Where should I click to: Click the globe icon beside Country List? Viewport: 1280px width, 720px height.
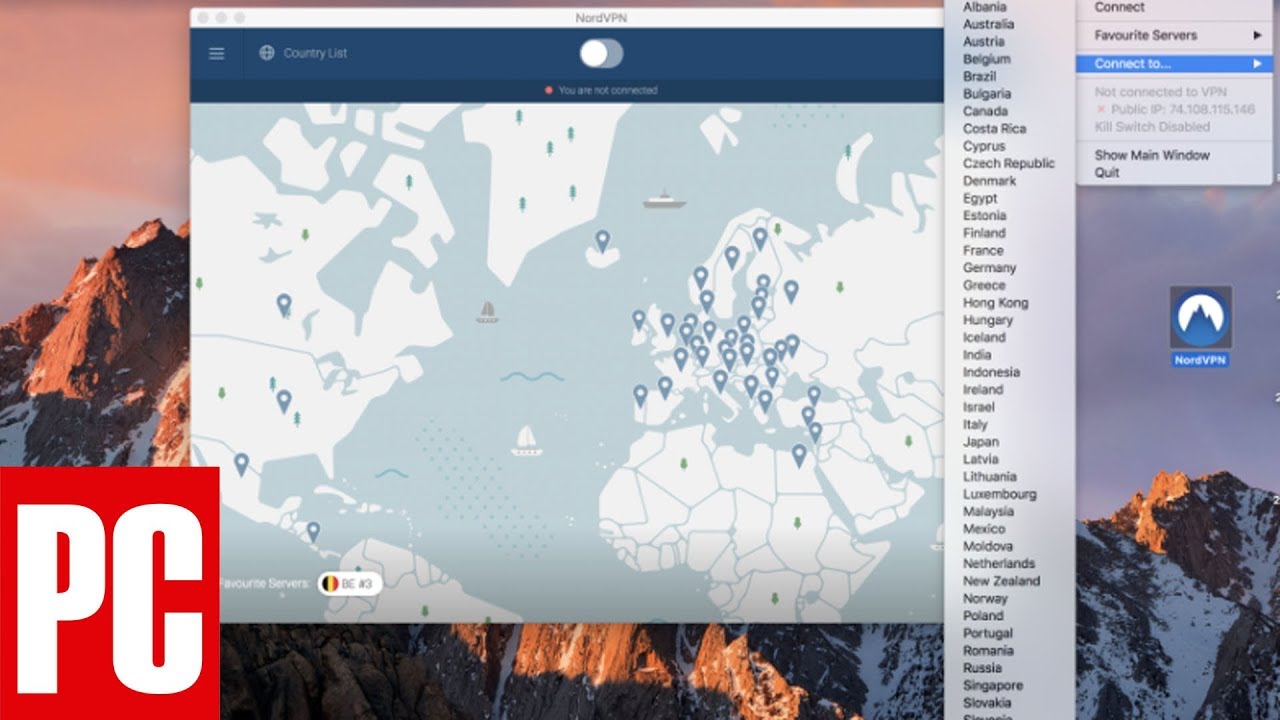[266, 53]
